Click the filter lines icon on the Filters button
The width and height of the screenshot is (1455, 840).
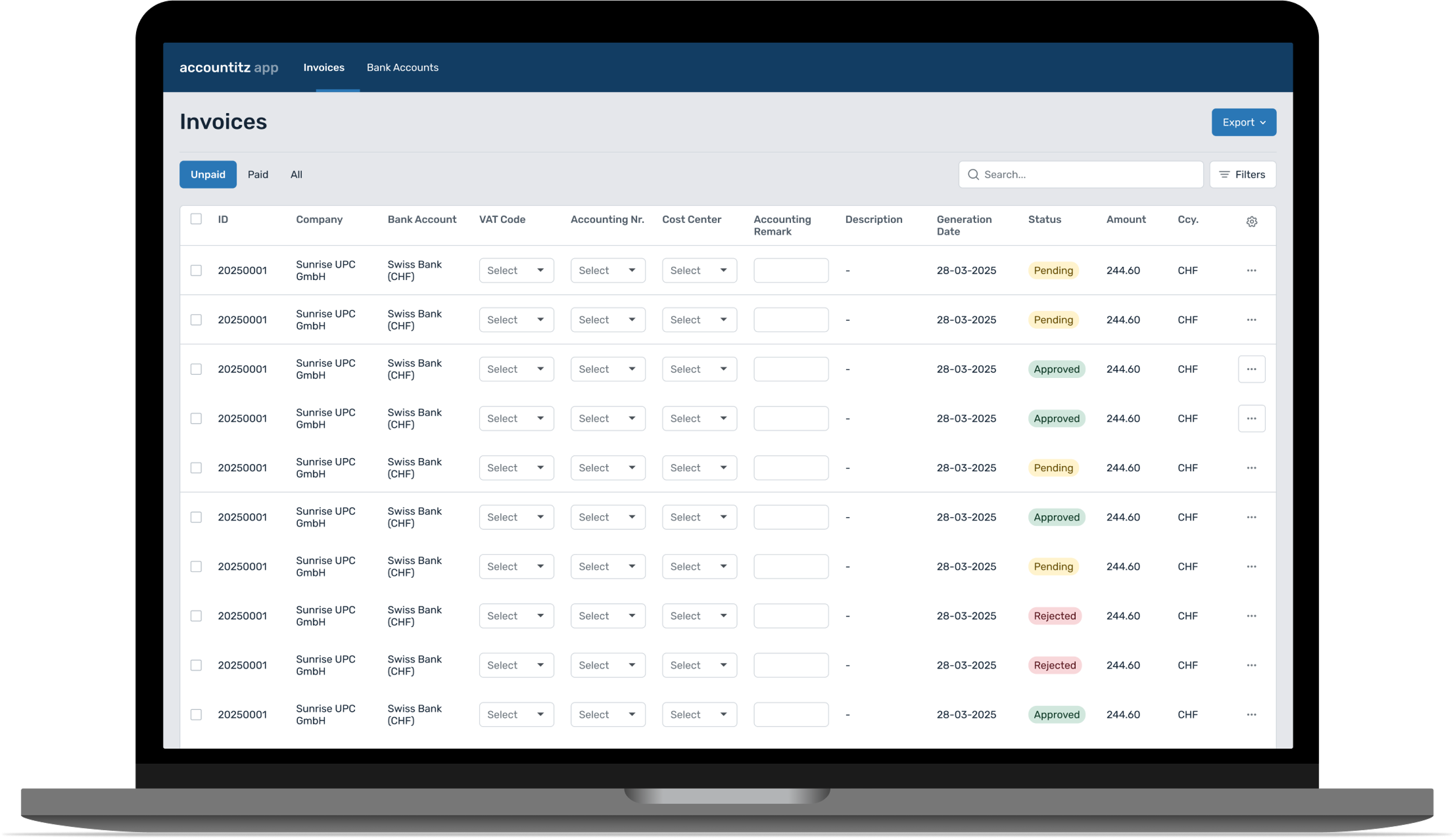1224,175
